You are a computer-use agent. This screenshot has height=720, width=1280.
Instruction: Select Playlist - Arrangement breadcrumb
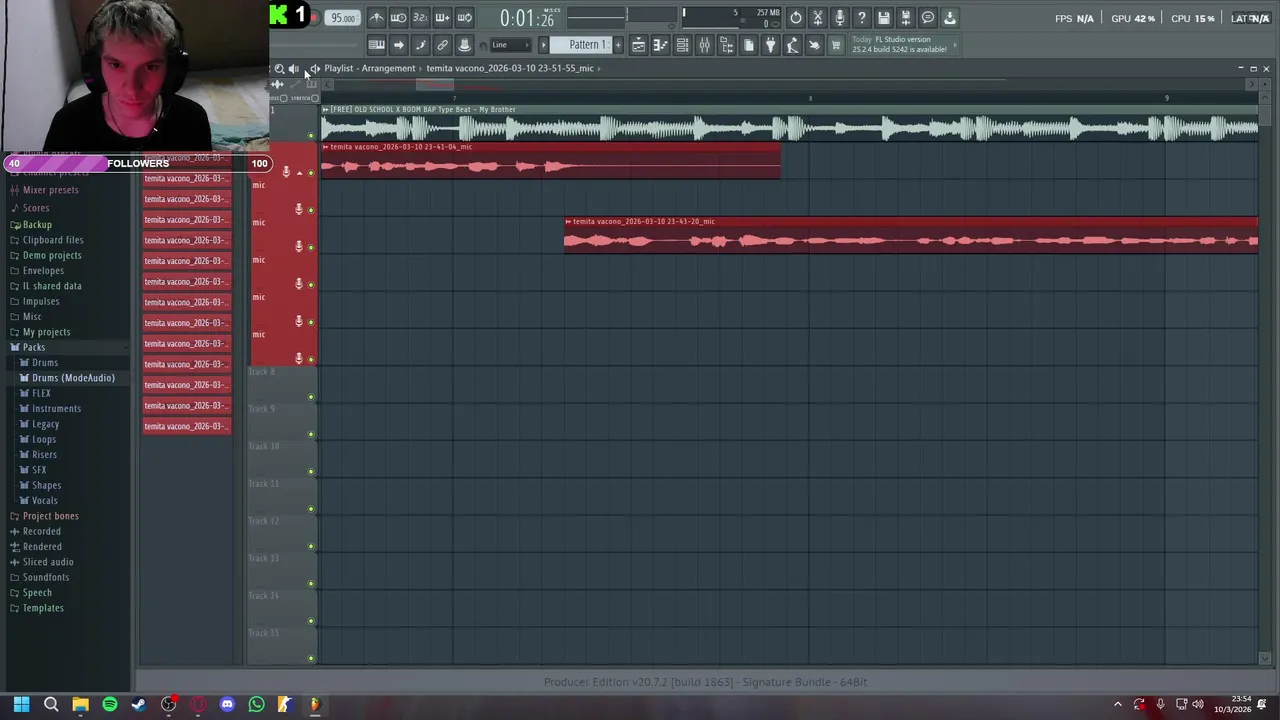pyautogui.click(x=369, y=68)
